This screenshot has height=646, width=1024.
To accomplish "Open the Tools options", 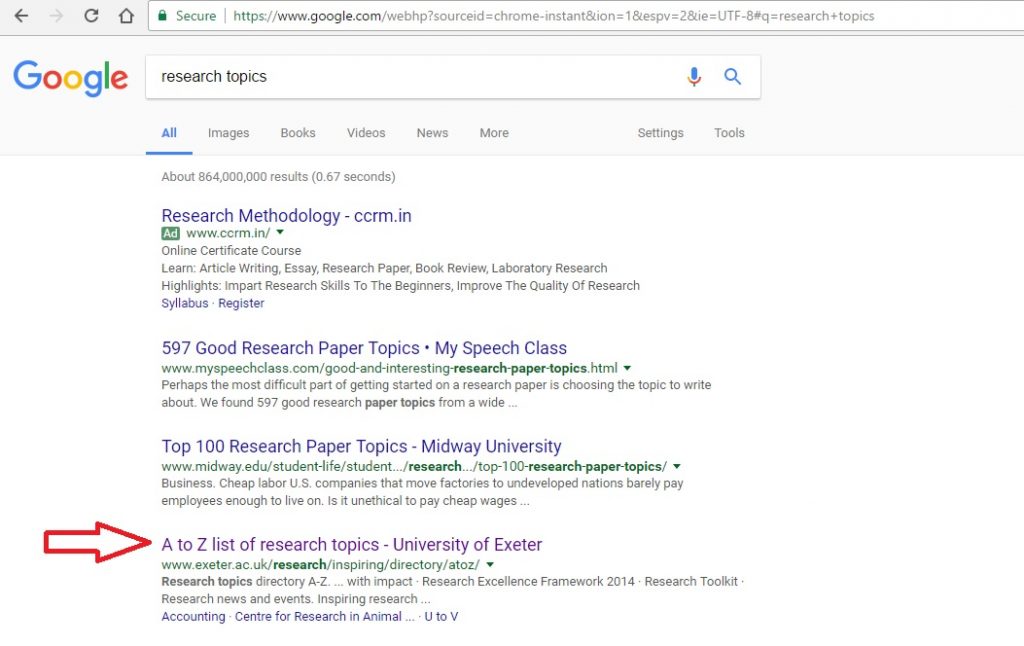I will click(729, 133).
